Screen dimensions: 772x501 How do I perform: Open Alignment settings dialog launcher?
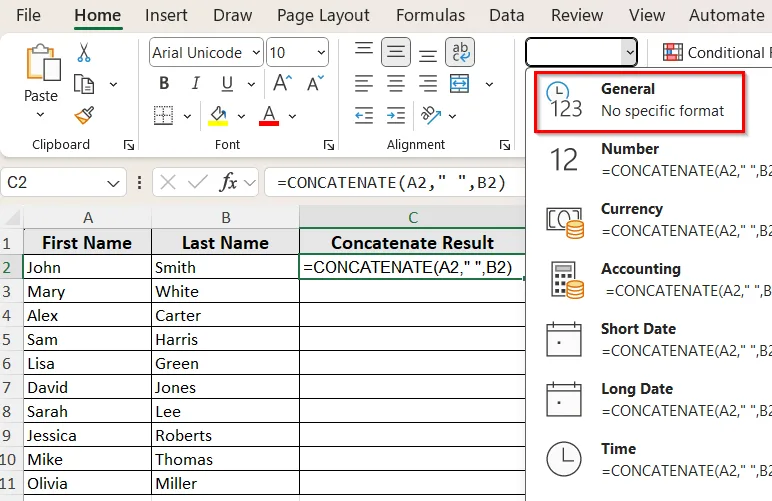pyautogui.click(x=505, y=145)
